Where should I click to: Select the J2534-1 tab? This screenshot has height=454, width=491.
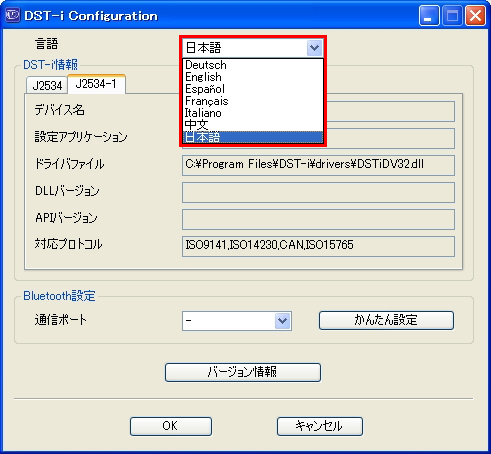(96, 84)
